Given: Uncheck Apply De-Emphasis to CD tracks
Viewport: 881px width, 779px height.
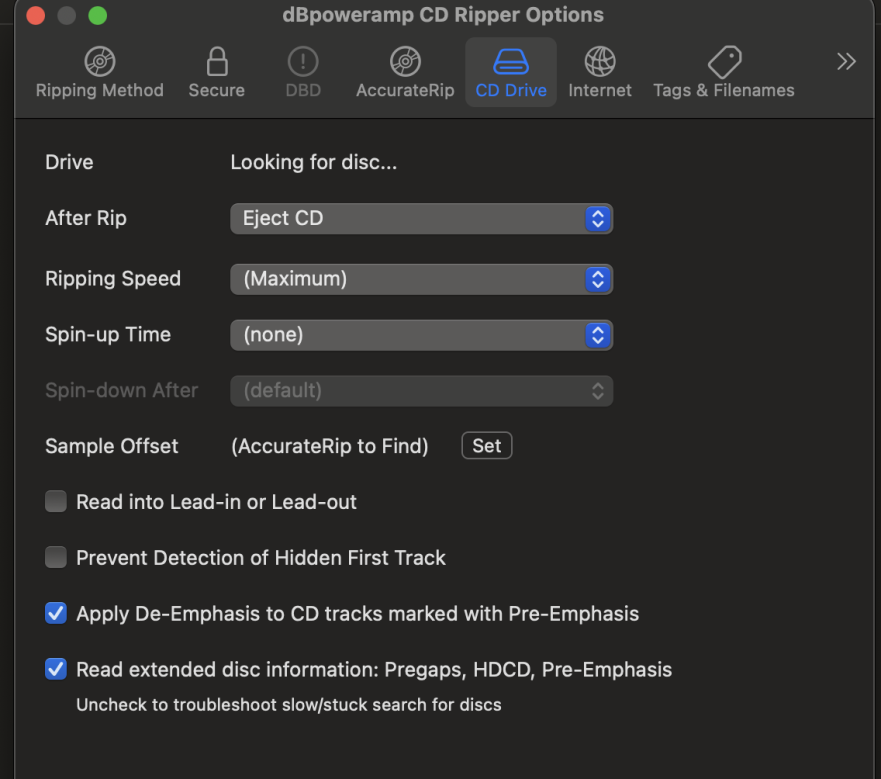Looking at the screenshot, I should click(56, 613).
